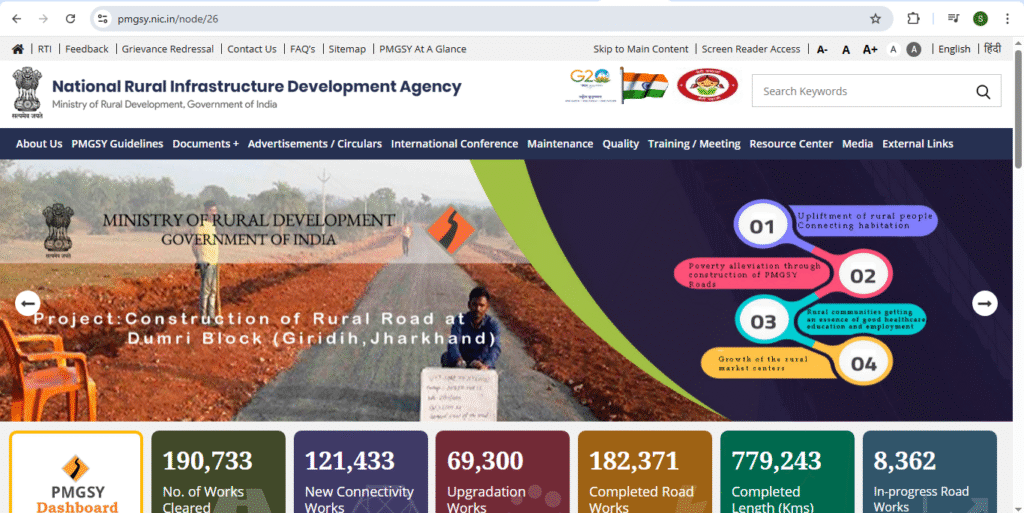Open Grievance Redressal link

[x=168, y=49]
